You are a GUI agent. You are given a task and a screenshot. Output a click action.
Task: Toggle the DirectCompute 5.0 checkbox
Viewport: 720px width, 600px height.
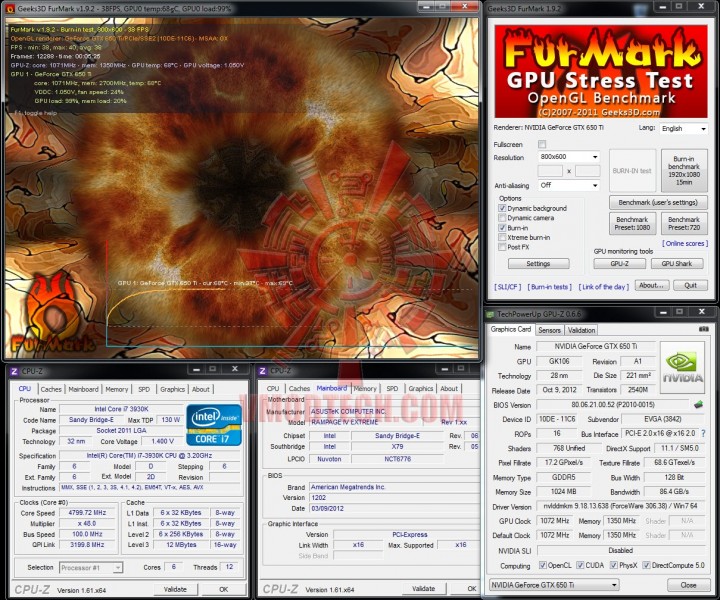click(x=647, y=565)
